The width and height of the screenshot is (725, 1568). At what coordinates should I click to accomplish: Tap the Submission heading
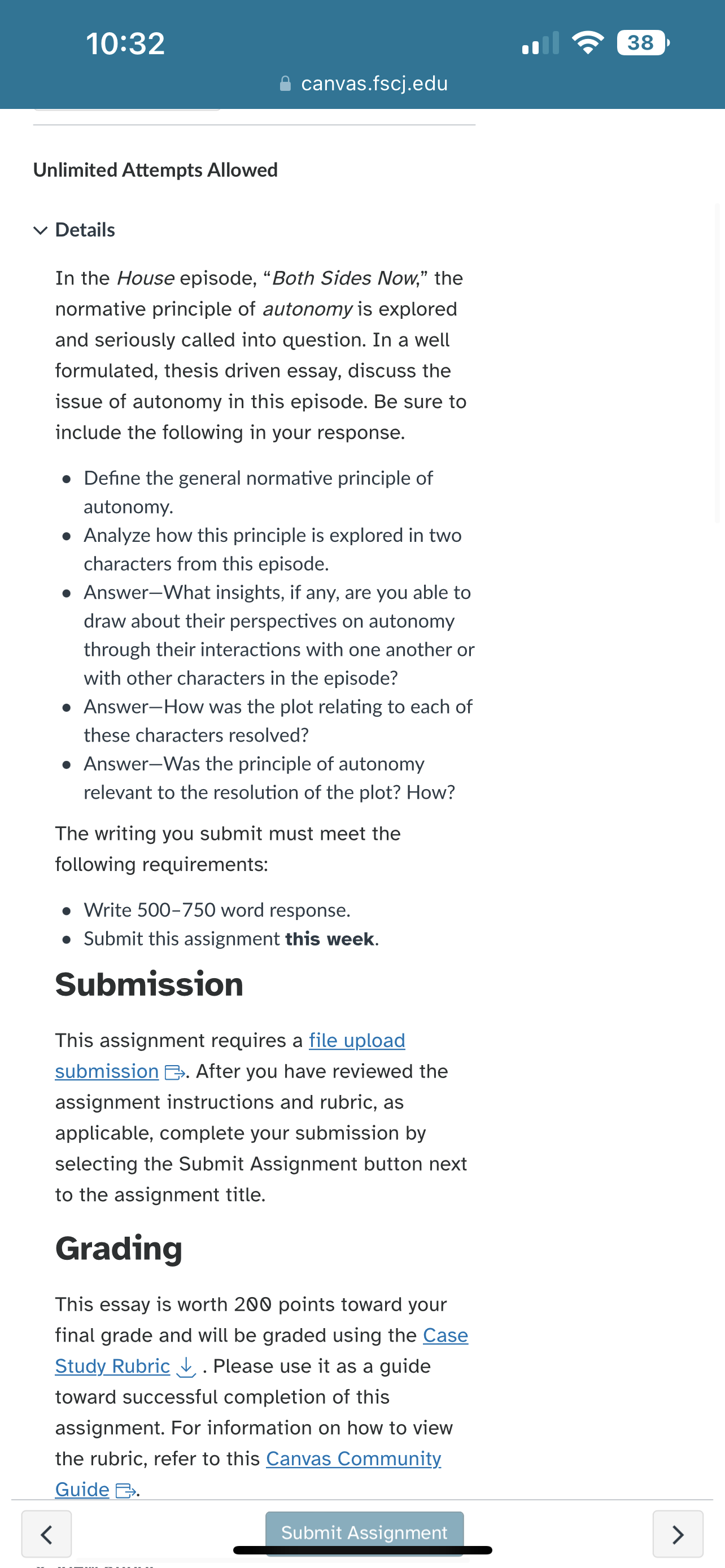[149, 984]
